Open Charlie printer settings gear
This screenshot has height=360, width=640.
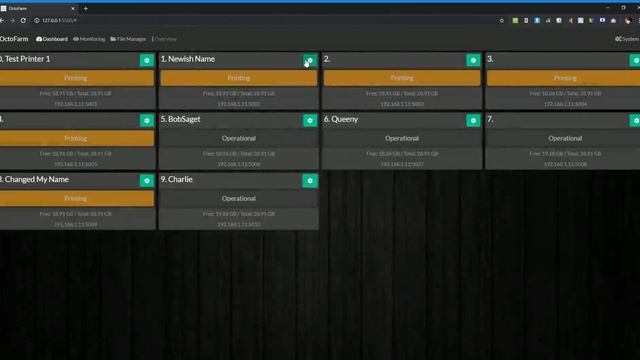click(x=310, y=180)
